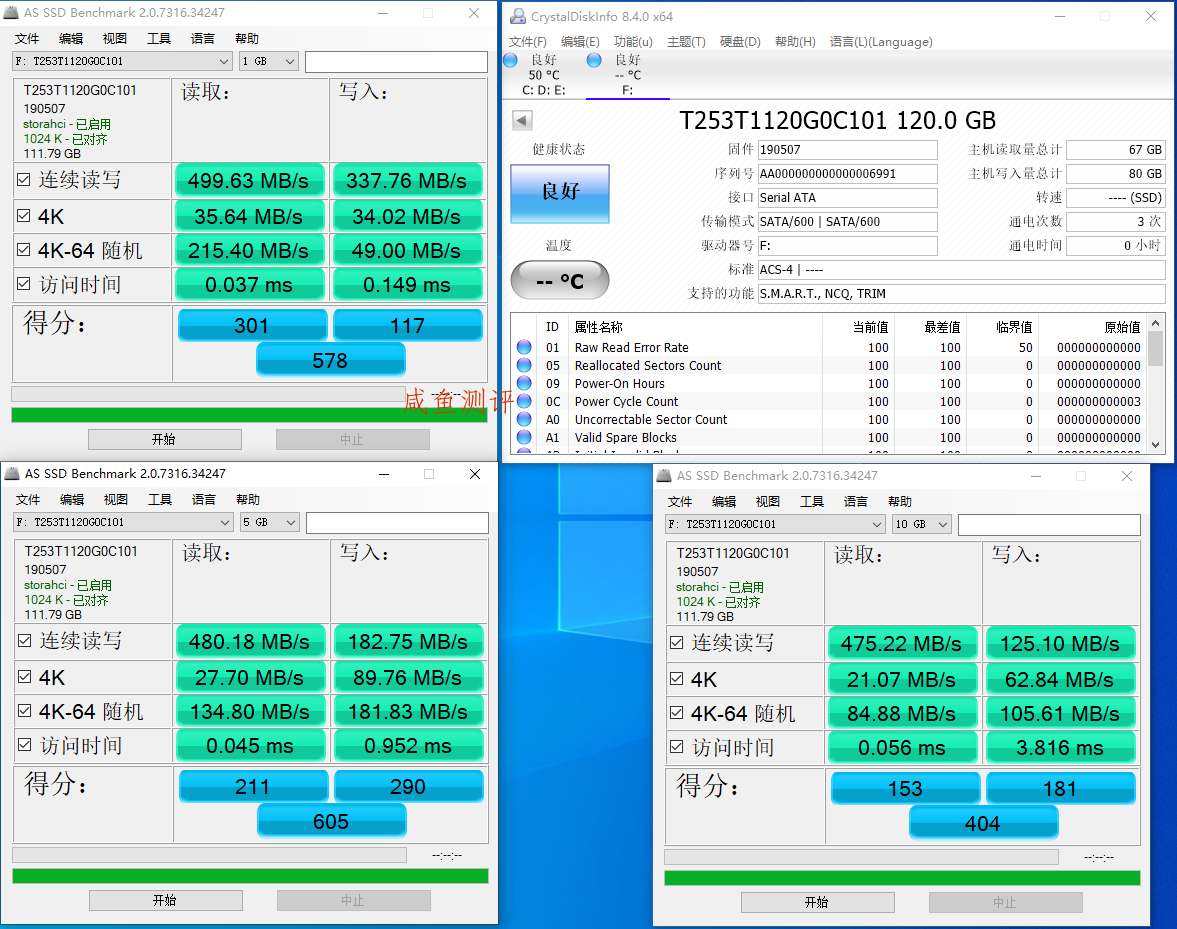The height and width of the screenshot is (929, 1177).
Task: Open 硬盘(D) menu in CrystalDiskInfo
Action: pyautogui.click(x=740, y=42)
